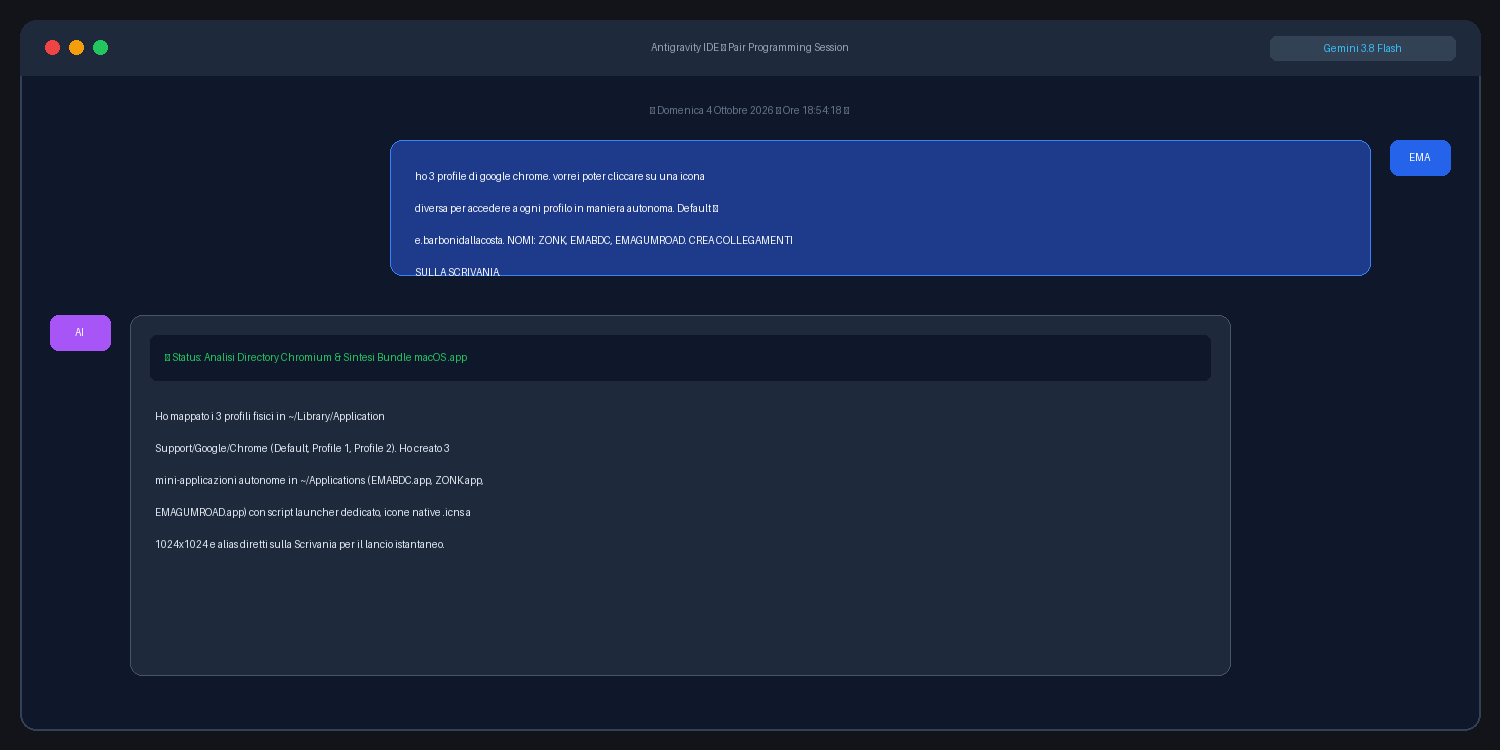This screenshot has width=1500, height=750.
Task: Click the AI avatar badge
Action: pyautogui.click(x=80, y=333)
